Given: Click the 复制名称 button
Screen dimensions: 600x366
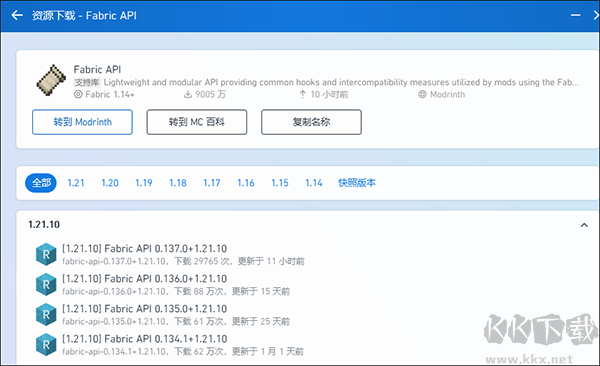Looking at the screenshot, I should 311,122.
